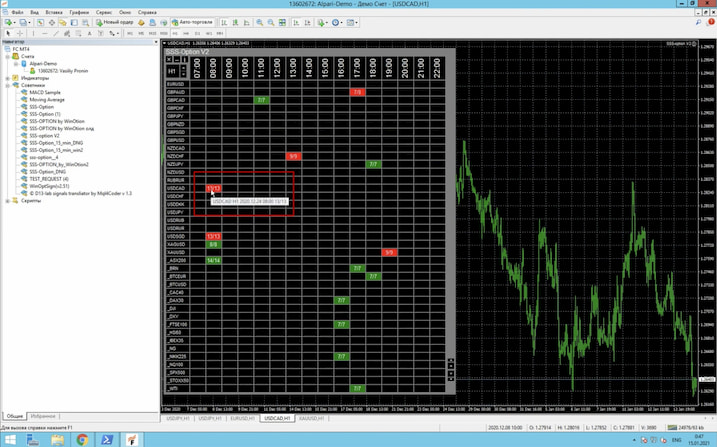Screen dimensions: 717x447
Task: Expand the Скрипты tree node
Action: pyautogui.click(x=8, y=200)
